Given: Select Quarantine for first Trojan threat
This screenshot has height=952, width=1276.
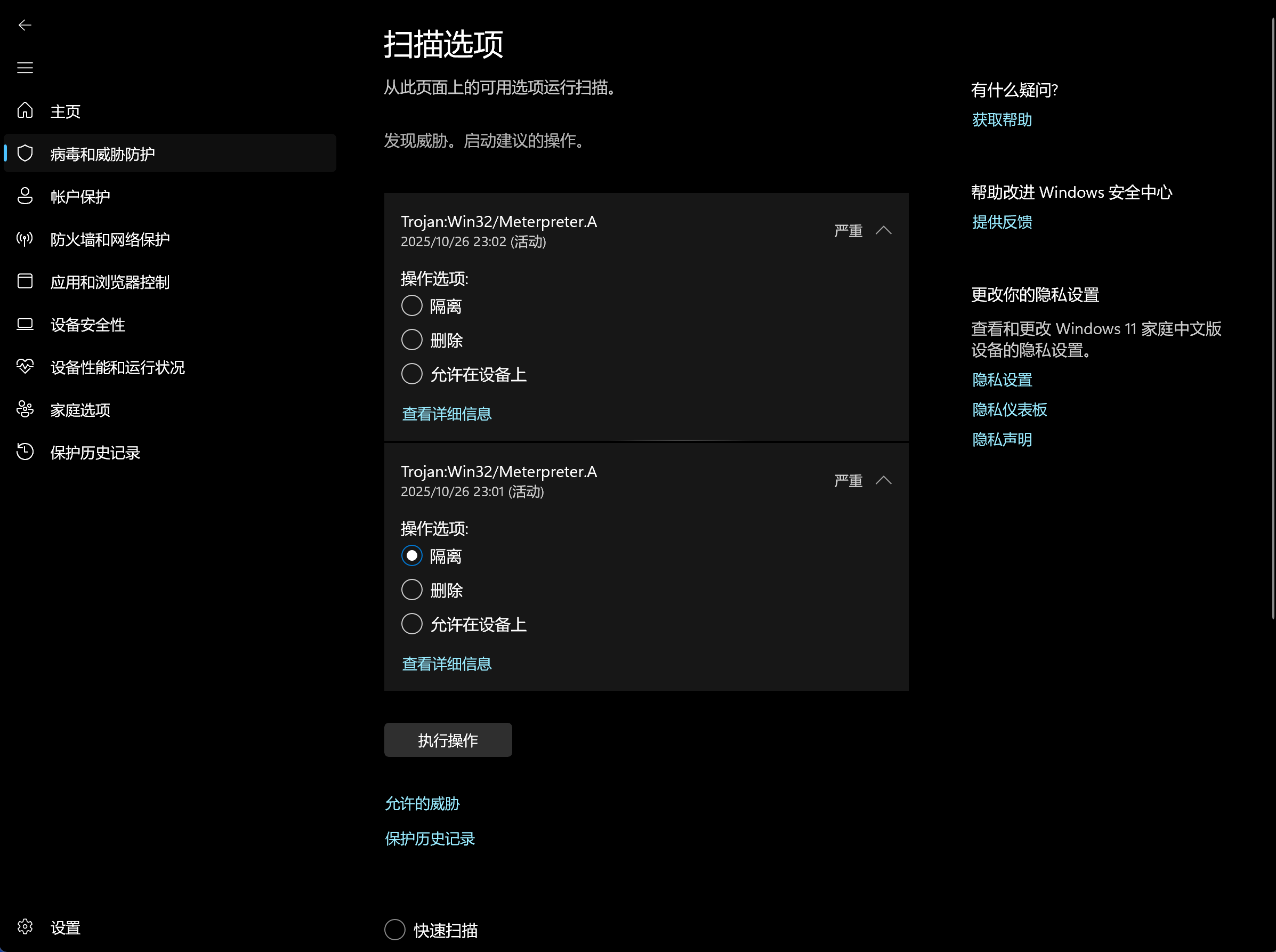Looking at the screenshot, I should [412, 306].
